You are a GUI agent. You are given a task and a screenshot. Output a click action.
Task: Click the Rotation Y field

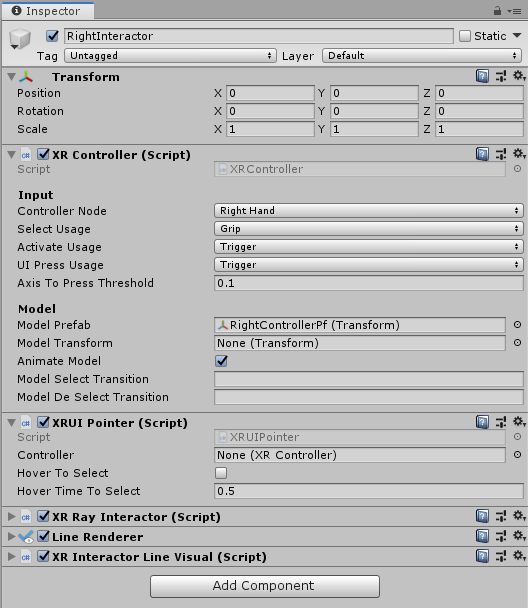coord(374,111)
